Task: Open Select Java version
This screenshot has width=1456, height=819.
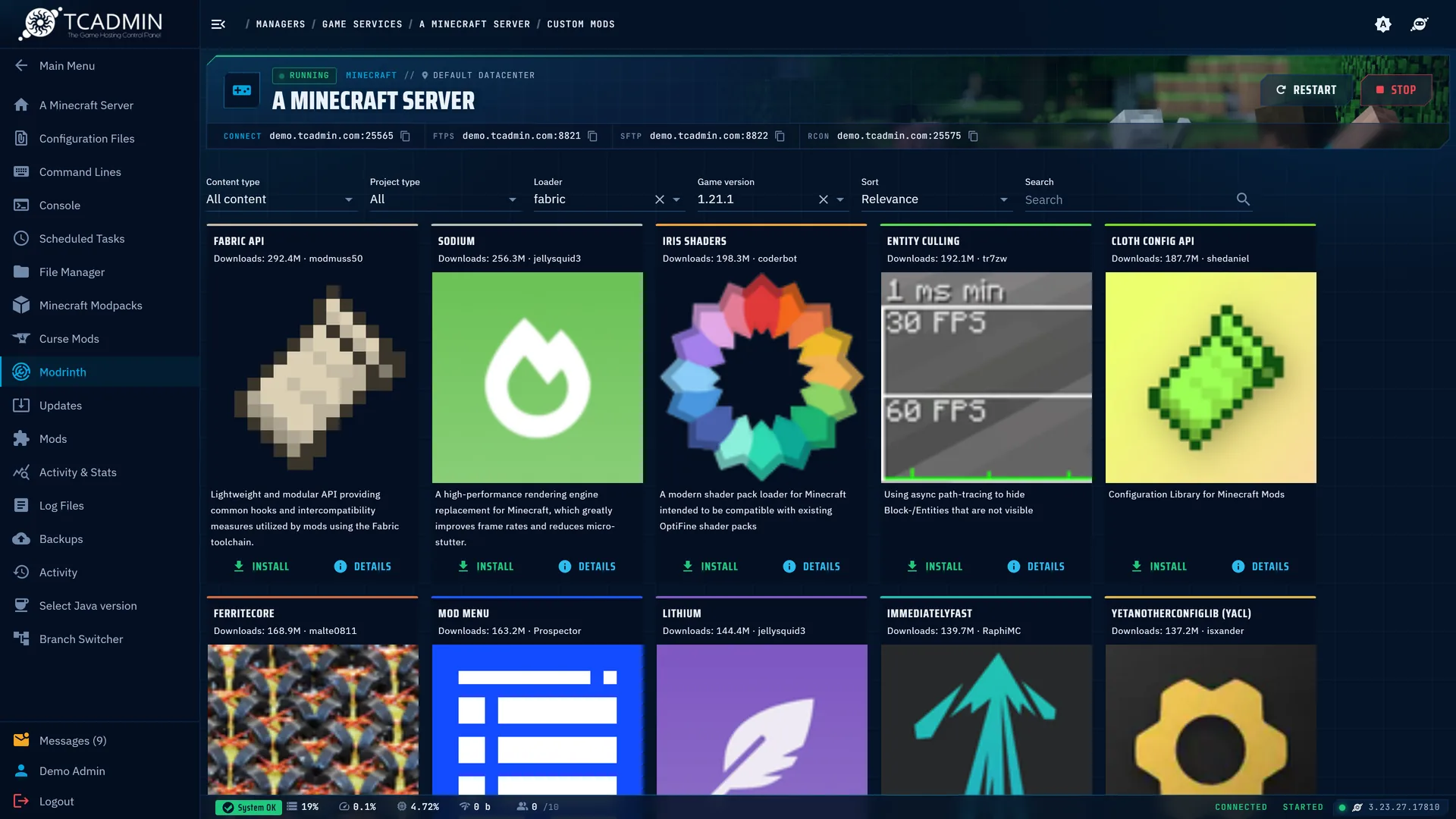Action: pyautogui.click(x=99, y=606)
